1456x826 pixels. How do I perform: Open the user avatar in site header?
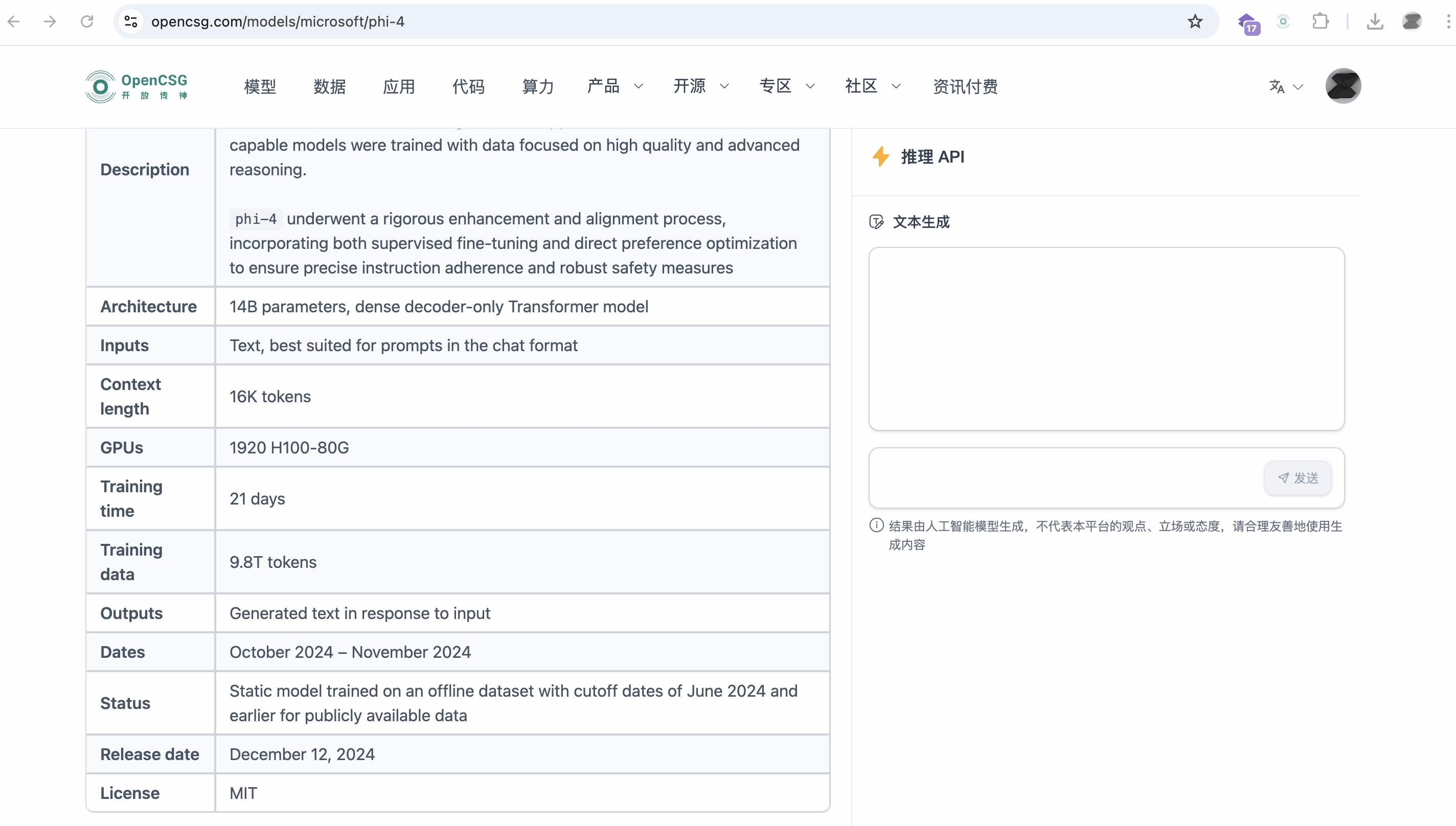1343,86
